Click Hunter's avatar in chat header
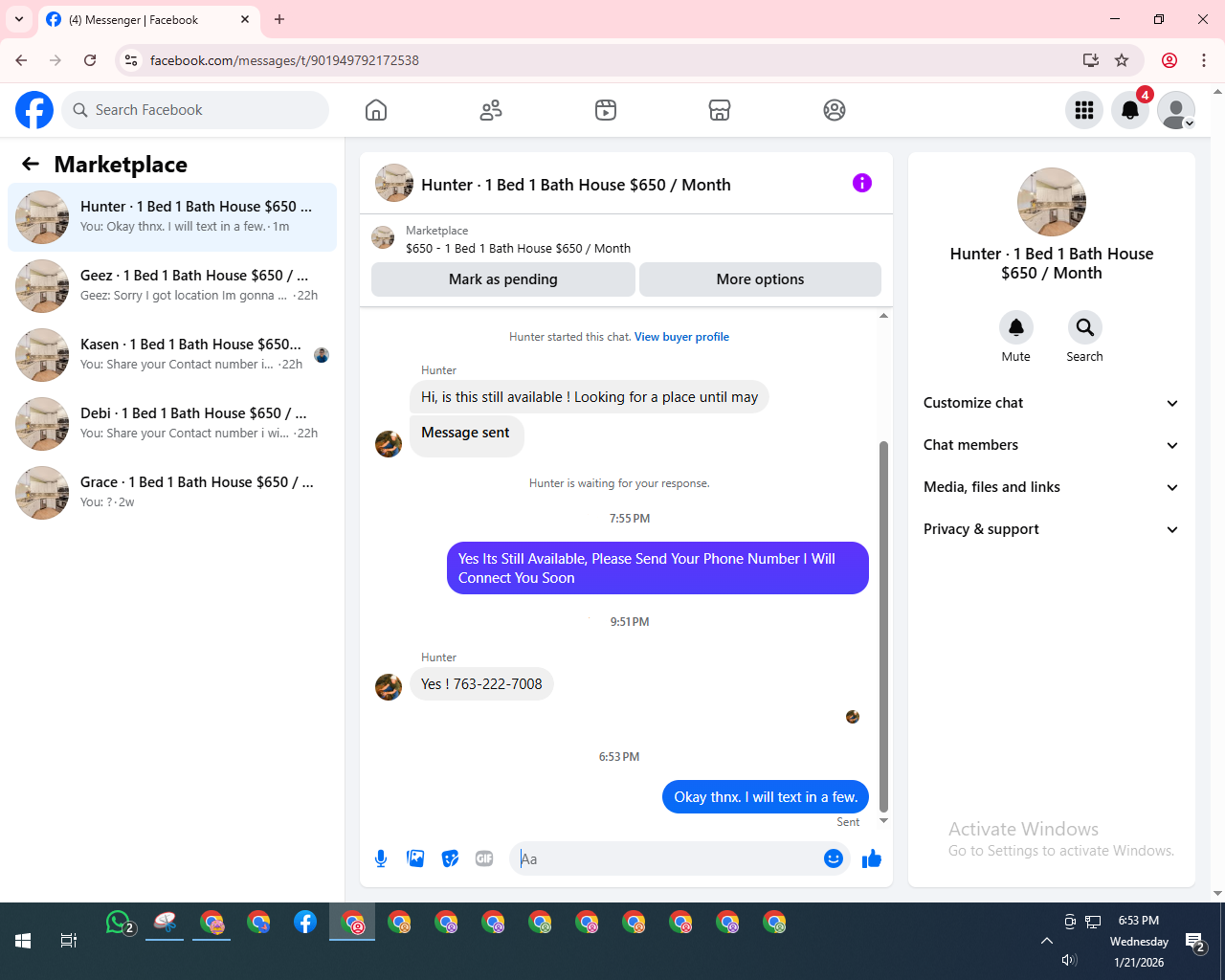 click(x=394, y=183)
